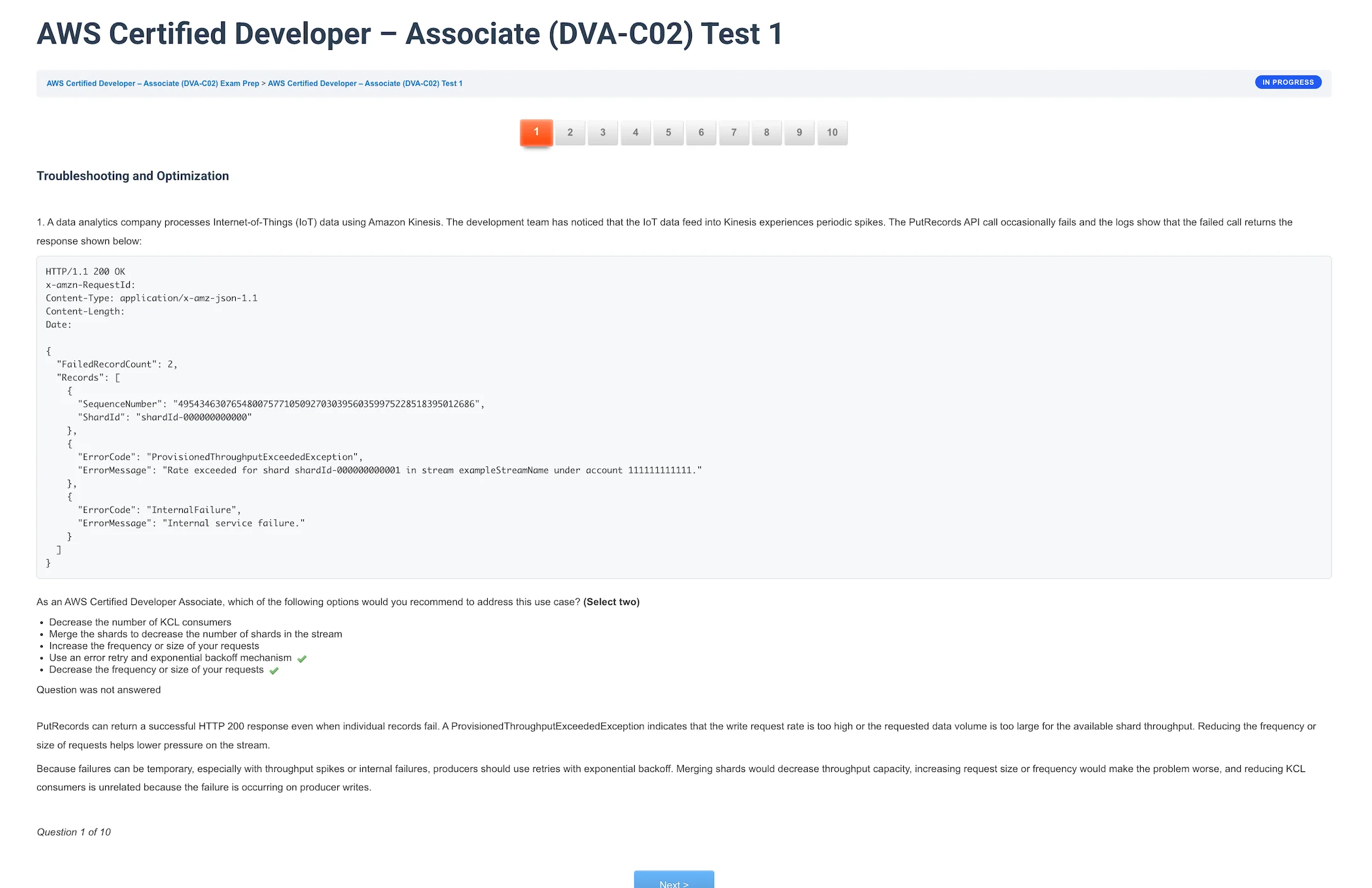Click the 'ShardId' line in code block
The height and width of the screenshot is (888, 1372).
tap(164, 417)
